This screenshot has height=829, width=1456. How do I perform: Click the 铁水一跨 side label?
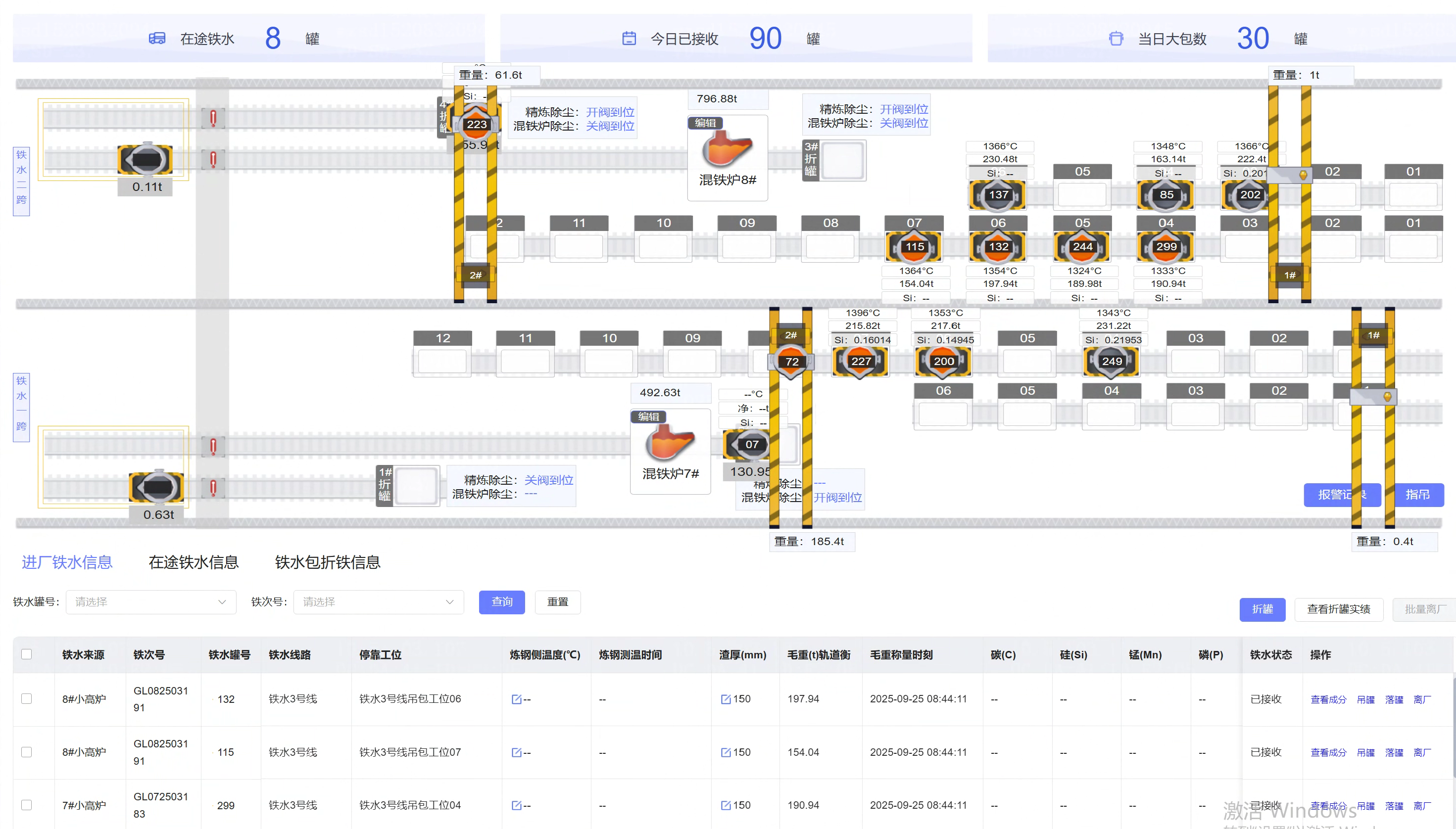tap(21, 407)
